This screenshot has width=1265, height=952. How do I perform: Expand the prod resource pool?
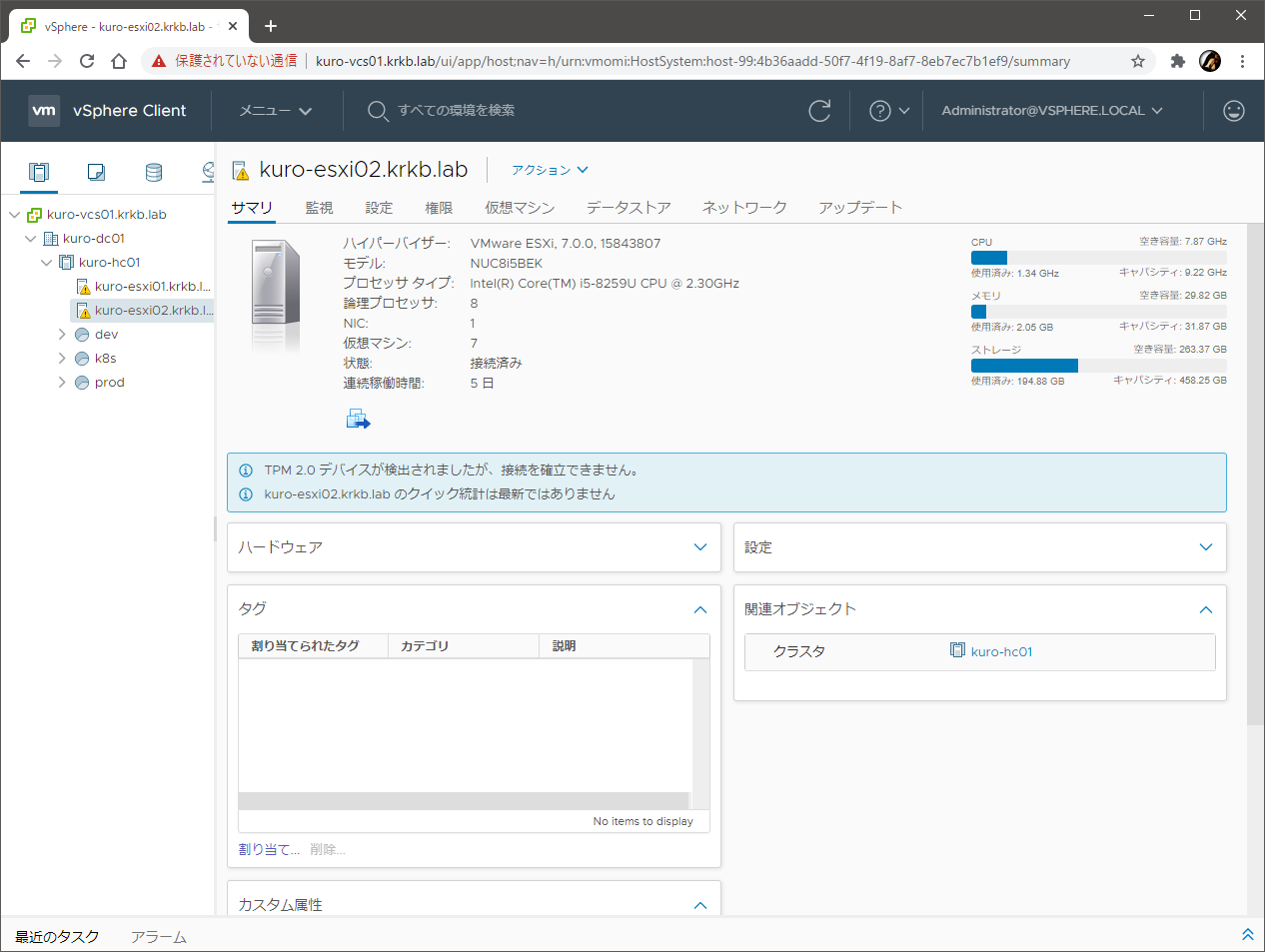(x=61, y=382)
